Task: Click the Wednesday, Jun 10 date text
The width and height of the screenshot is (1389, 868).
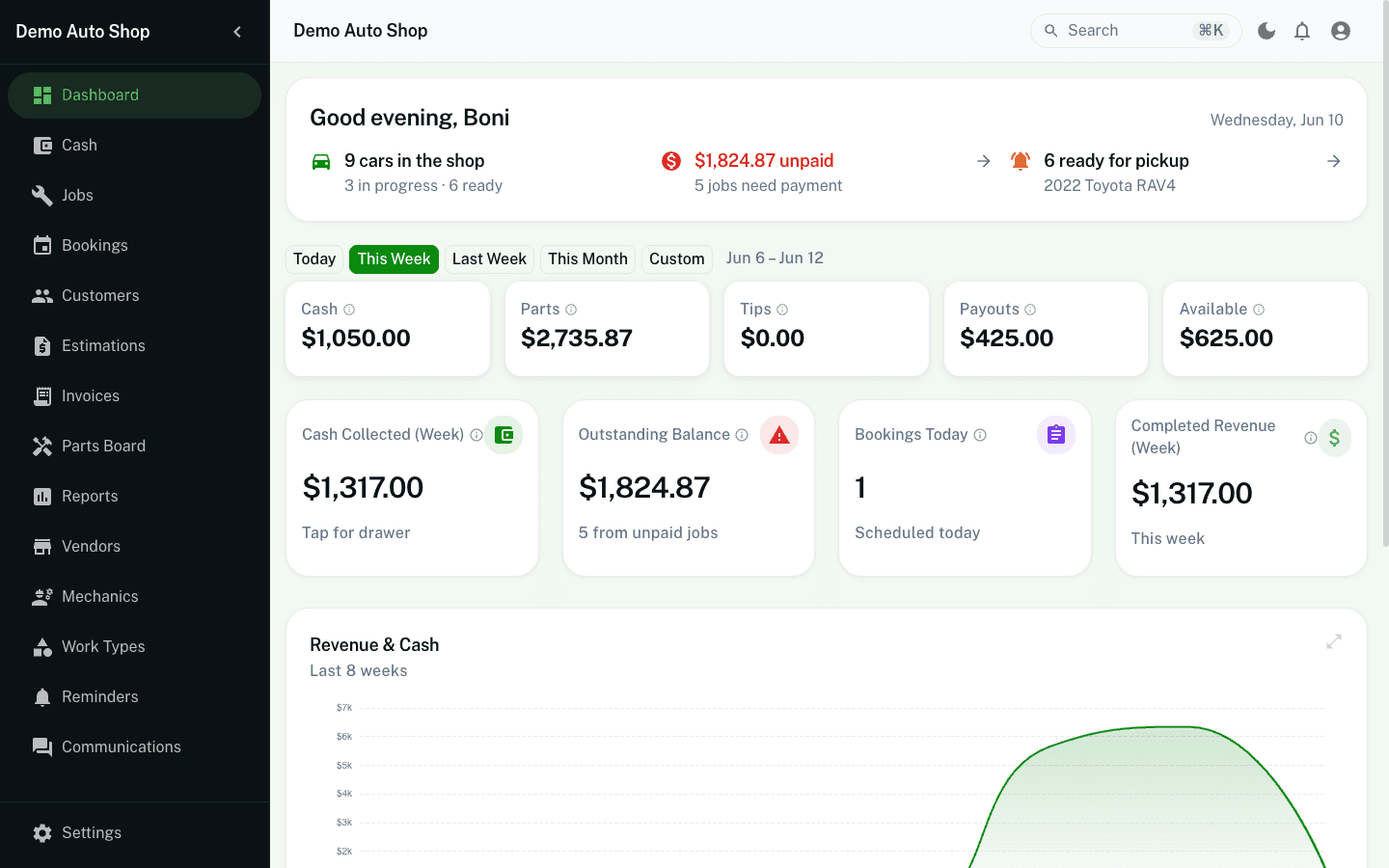Action: pos(1276,121)
